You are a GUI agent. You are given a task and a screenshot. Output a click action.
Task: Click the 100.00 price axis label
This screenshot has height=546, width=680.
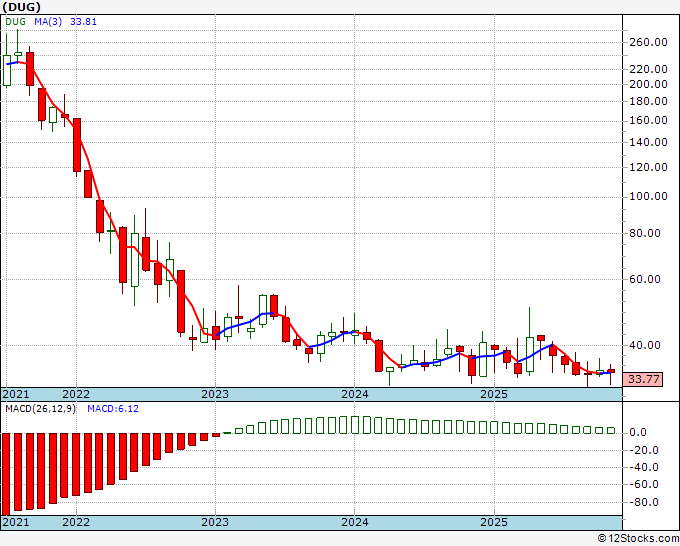tap(648, 196)
